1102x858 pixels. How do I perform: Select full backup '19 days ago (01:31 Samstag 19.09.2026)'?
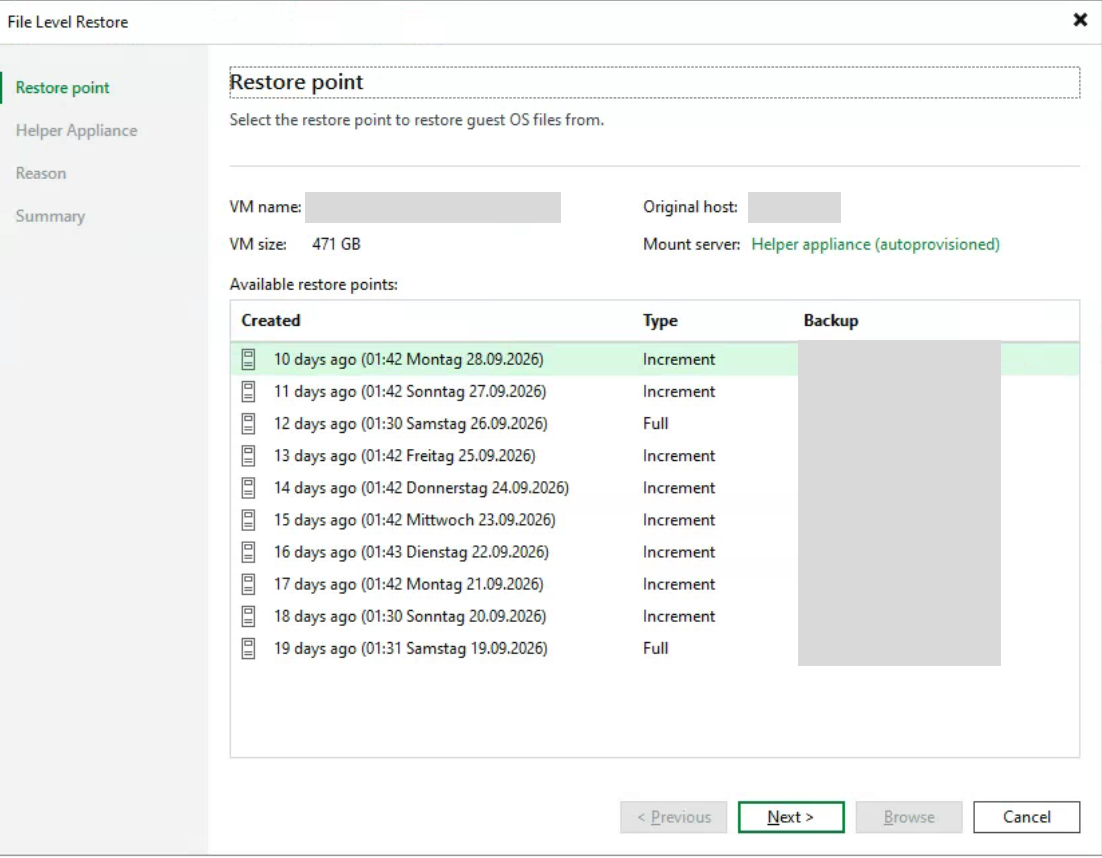pos(654,649)
